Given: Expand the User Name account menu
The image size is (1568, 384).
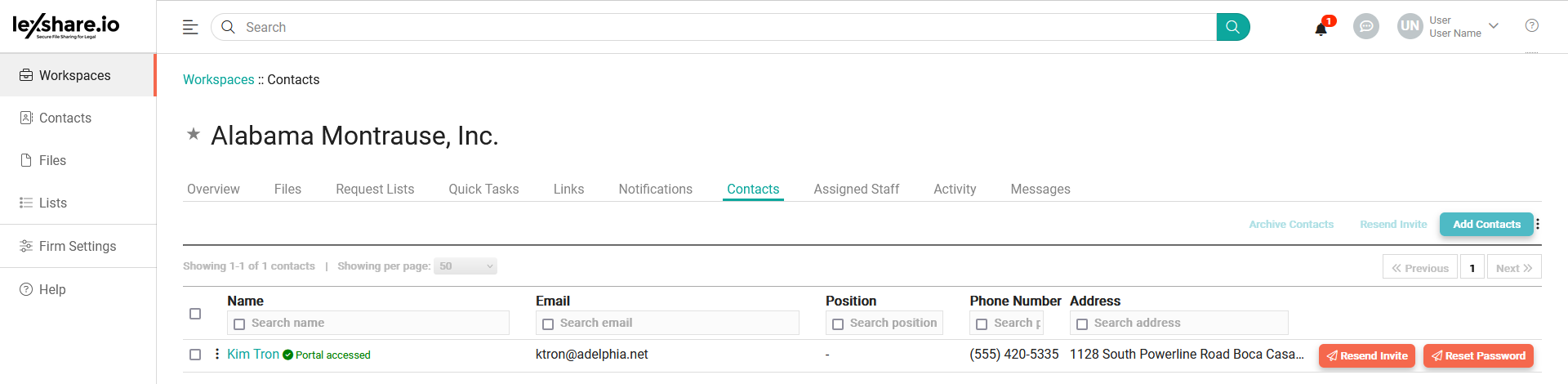Looking at the screenshot, I should click(x=1494, y=26).
